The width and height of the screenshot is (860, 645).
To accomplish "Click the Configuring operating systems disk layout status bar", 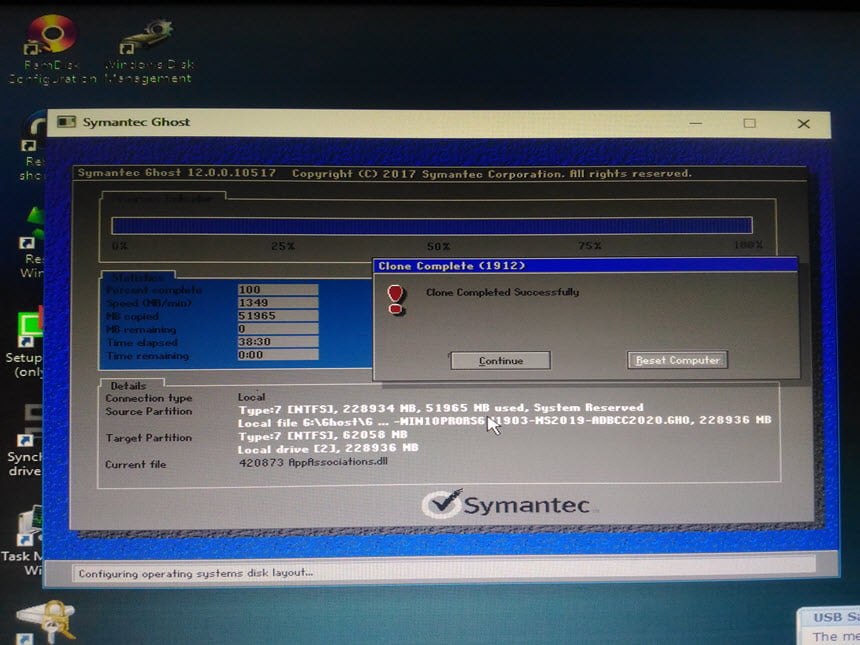I will (443, 573).
